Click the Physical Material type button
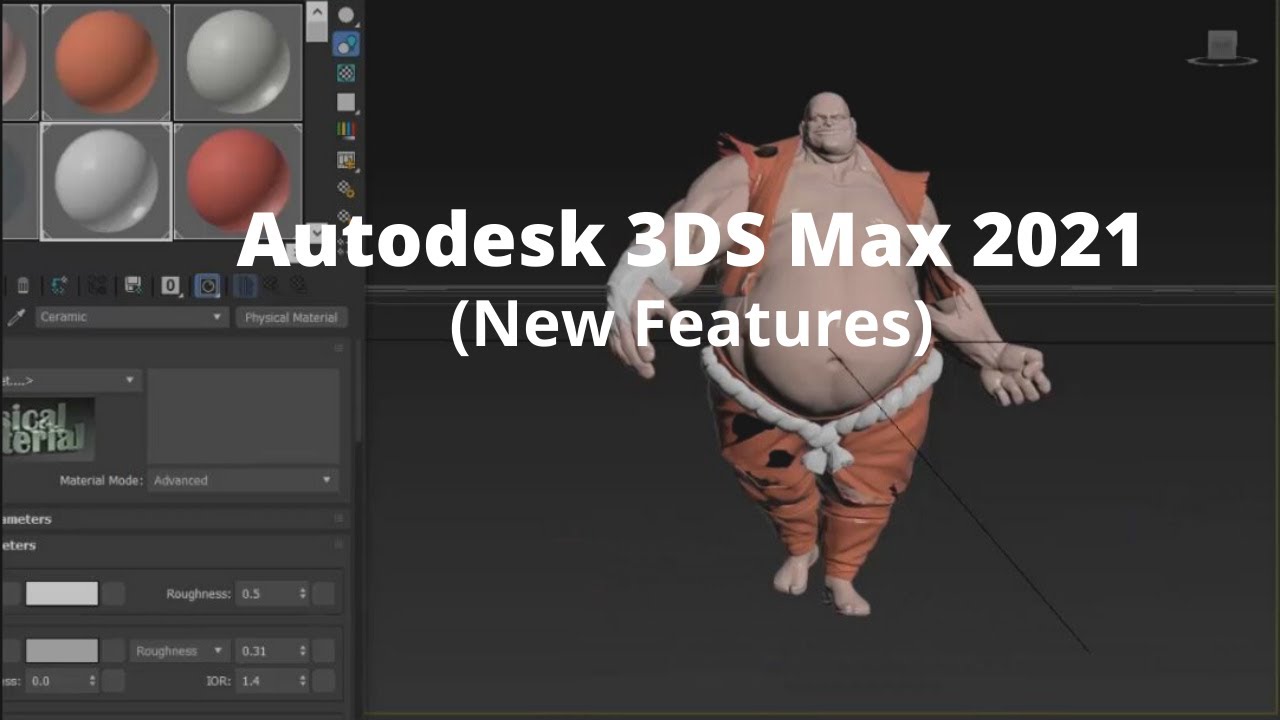The image size is (1280, 720). [292, 317]
